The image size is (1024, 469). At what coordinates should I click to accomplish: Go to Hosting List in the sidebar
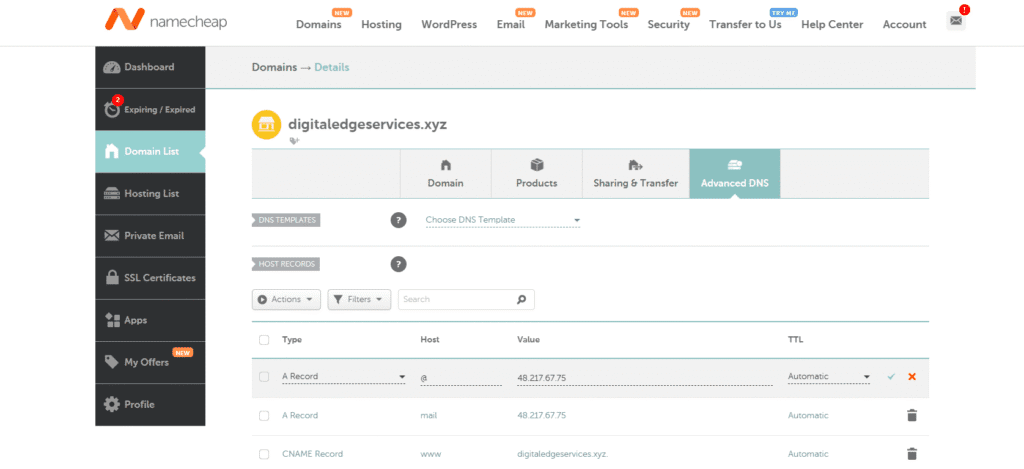(x=150, y=193)
